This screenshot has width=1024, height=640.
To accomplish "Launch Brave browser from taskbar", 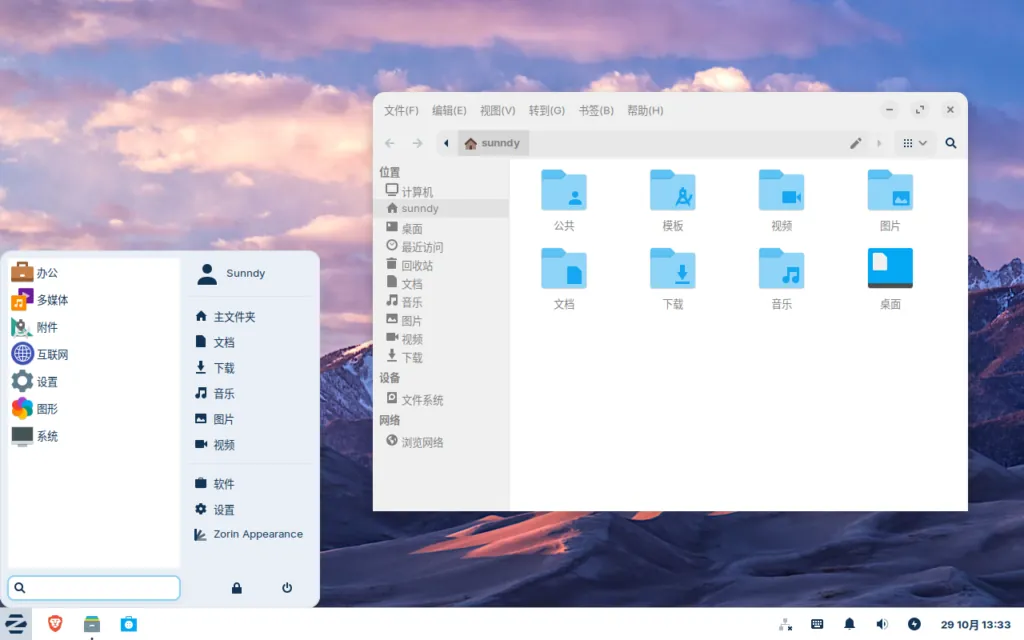I will tap(56, 624).
